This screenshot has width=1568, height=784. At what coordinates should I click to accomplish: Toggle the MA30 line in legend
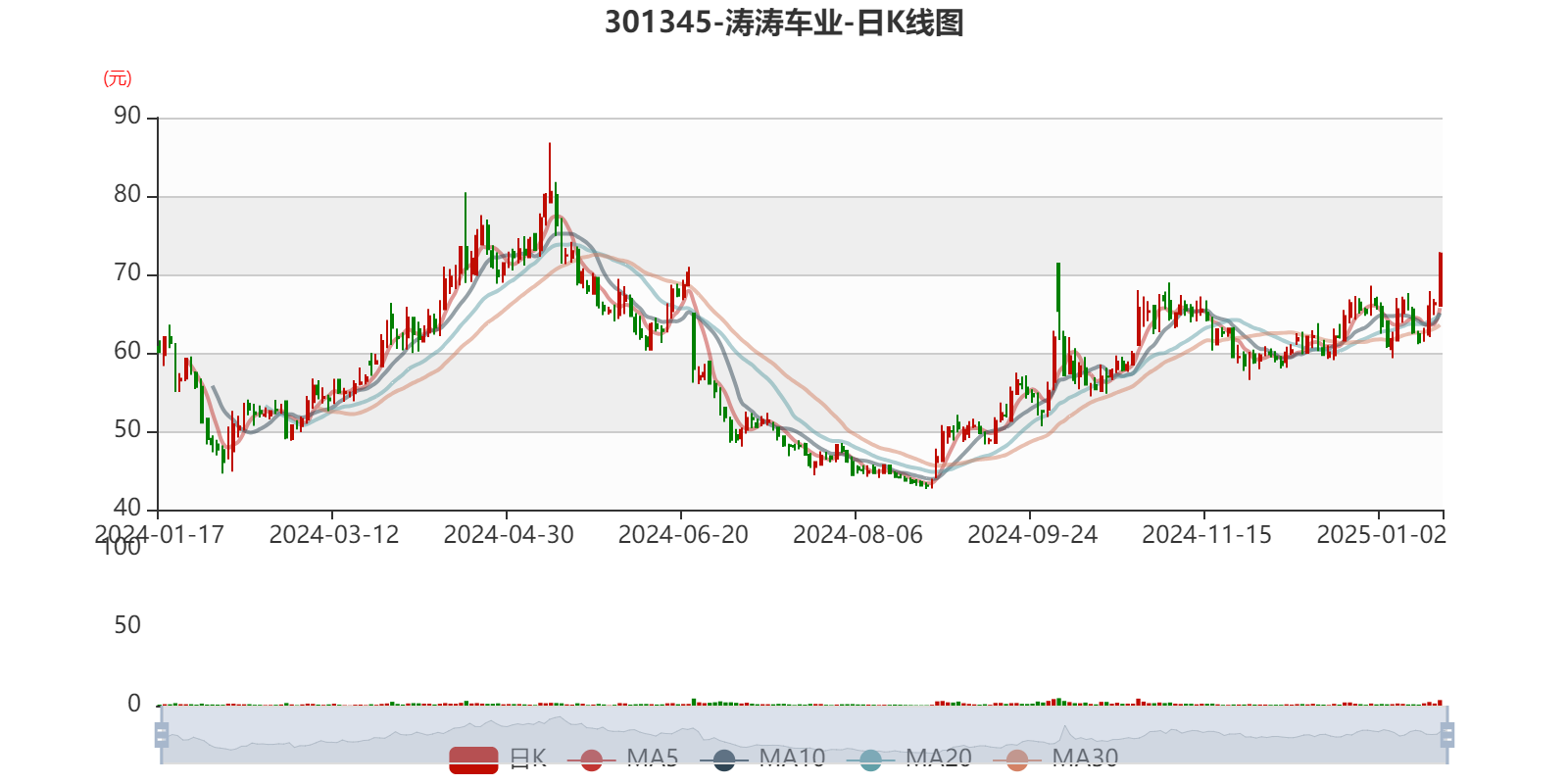(x=1055, y=759)
